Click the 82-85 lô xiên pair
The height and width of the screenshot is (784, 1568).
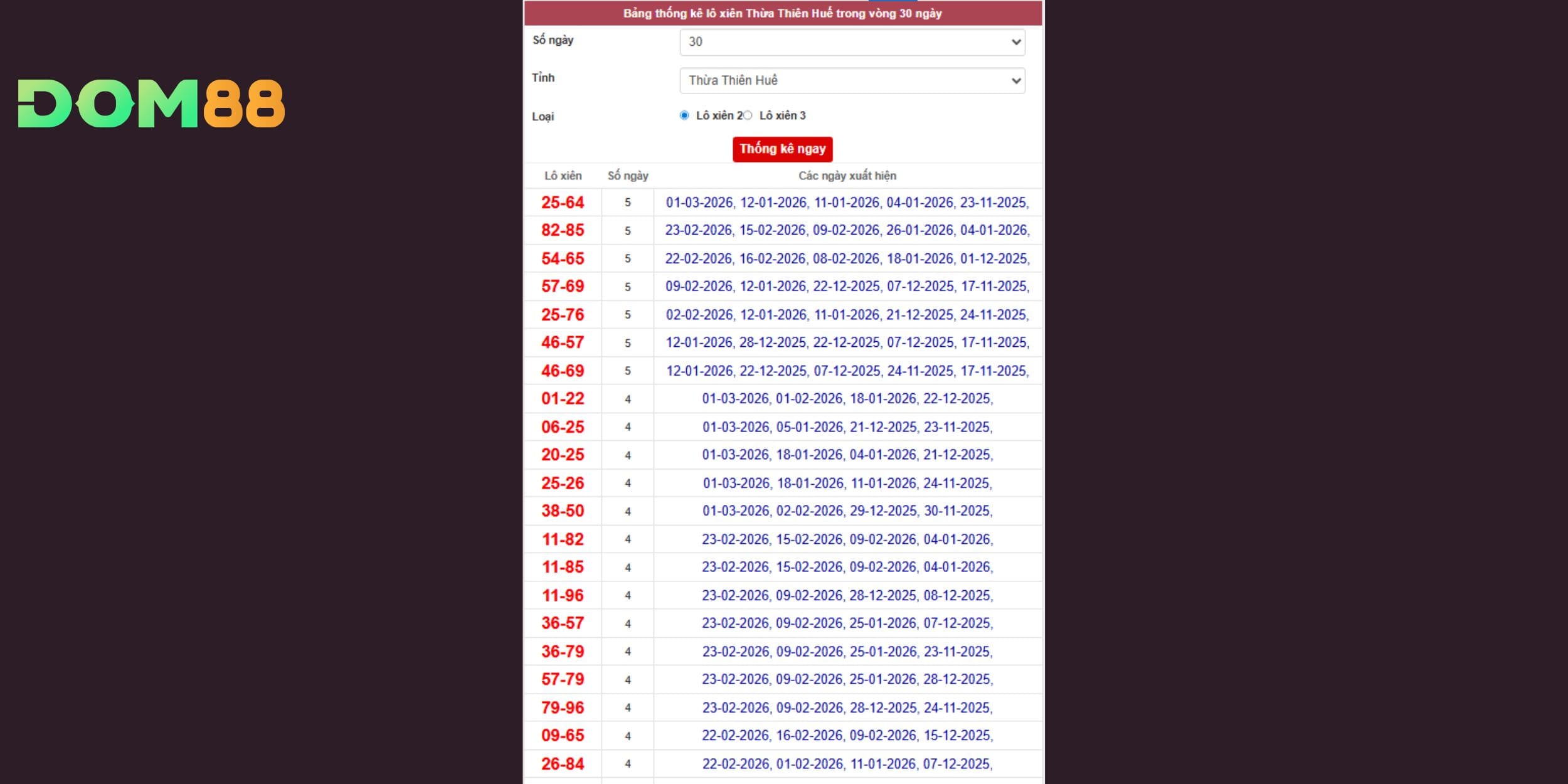(x=563, y=230)
